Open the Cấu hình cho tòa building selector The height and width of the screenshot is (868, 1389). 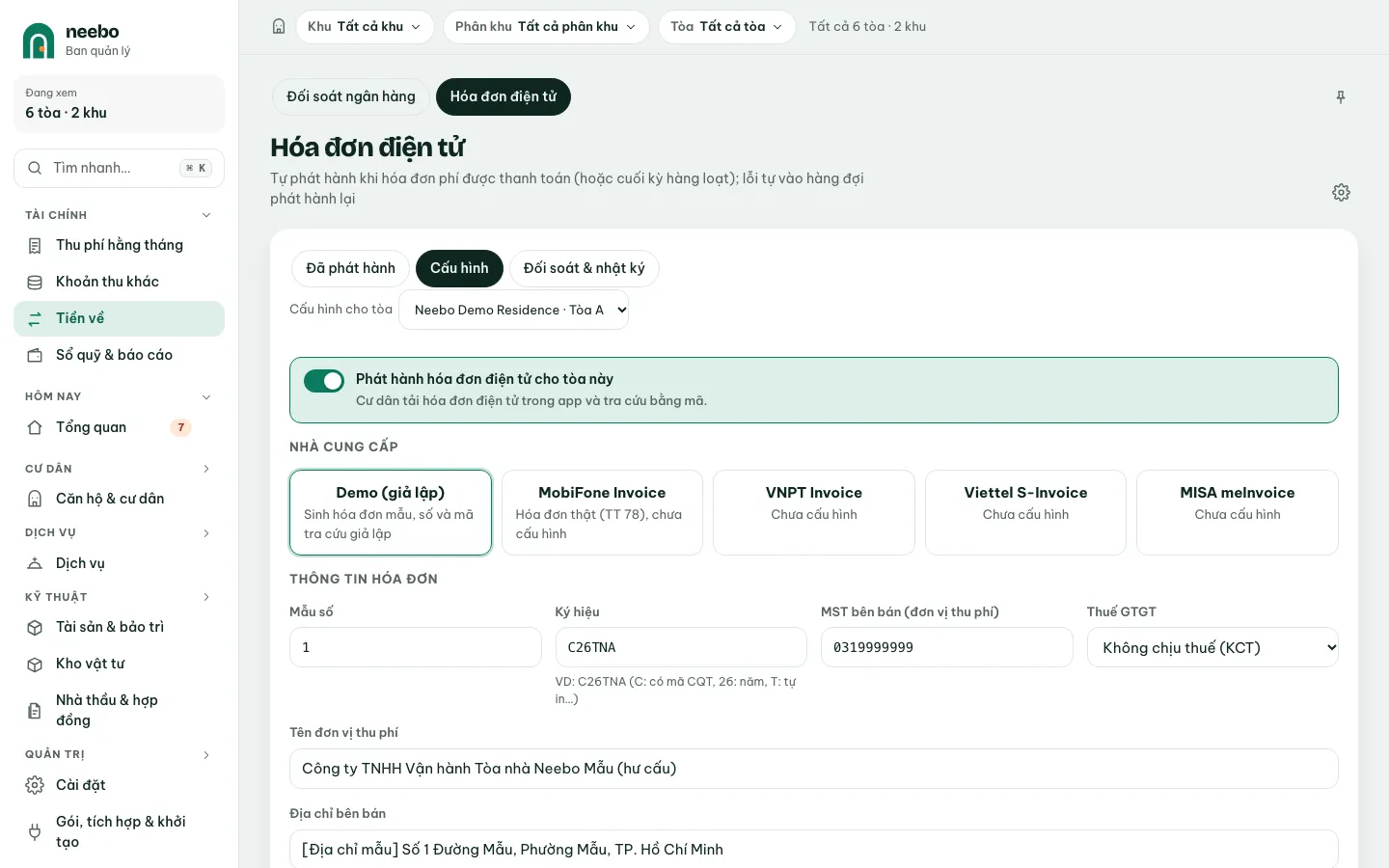(513, 310)
